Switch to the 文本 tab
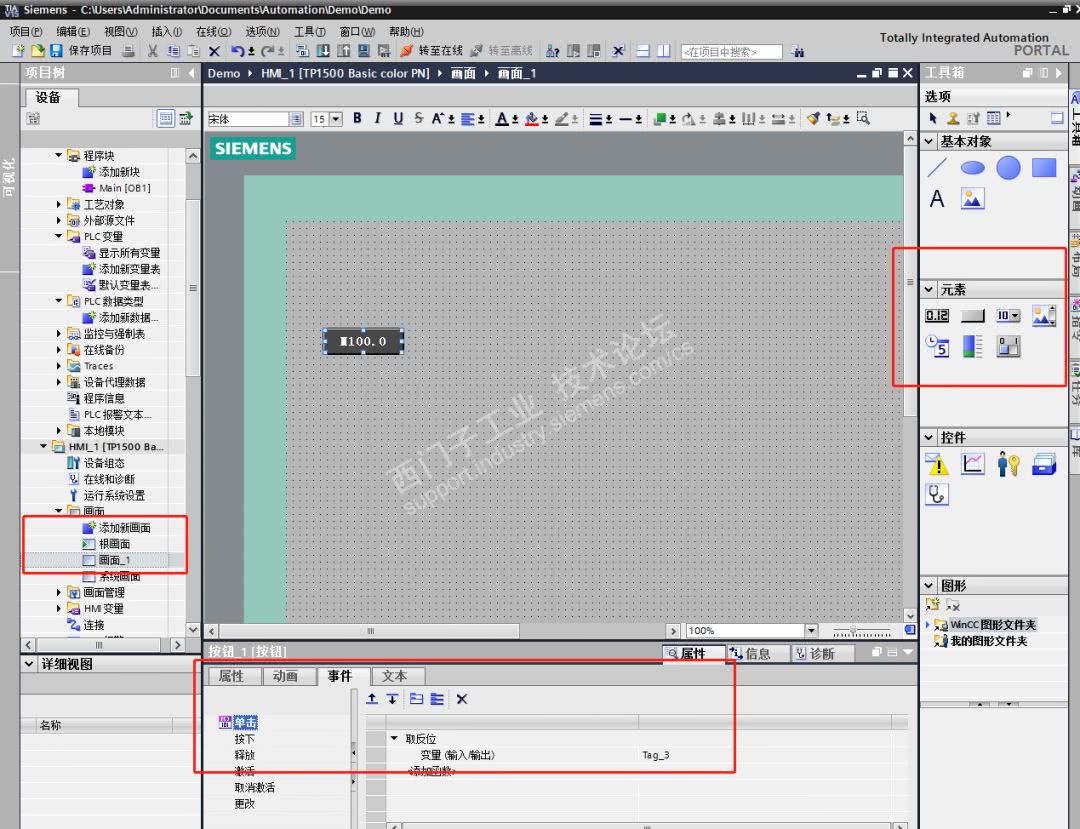The height and width of the screenshot is (829, 1080). [x=394, y=676]
